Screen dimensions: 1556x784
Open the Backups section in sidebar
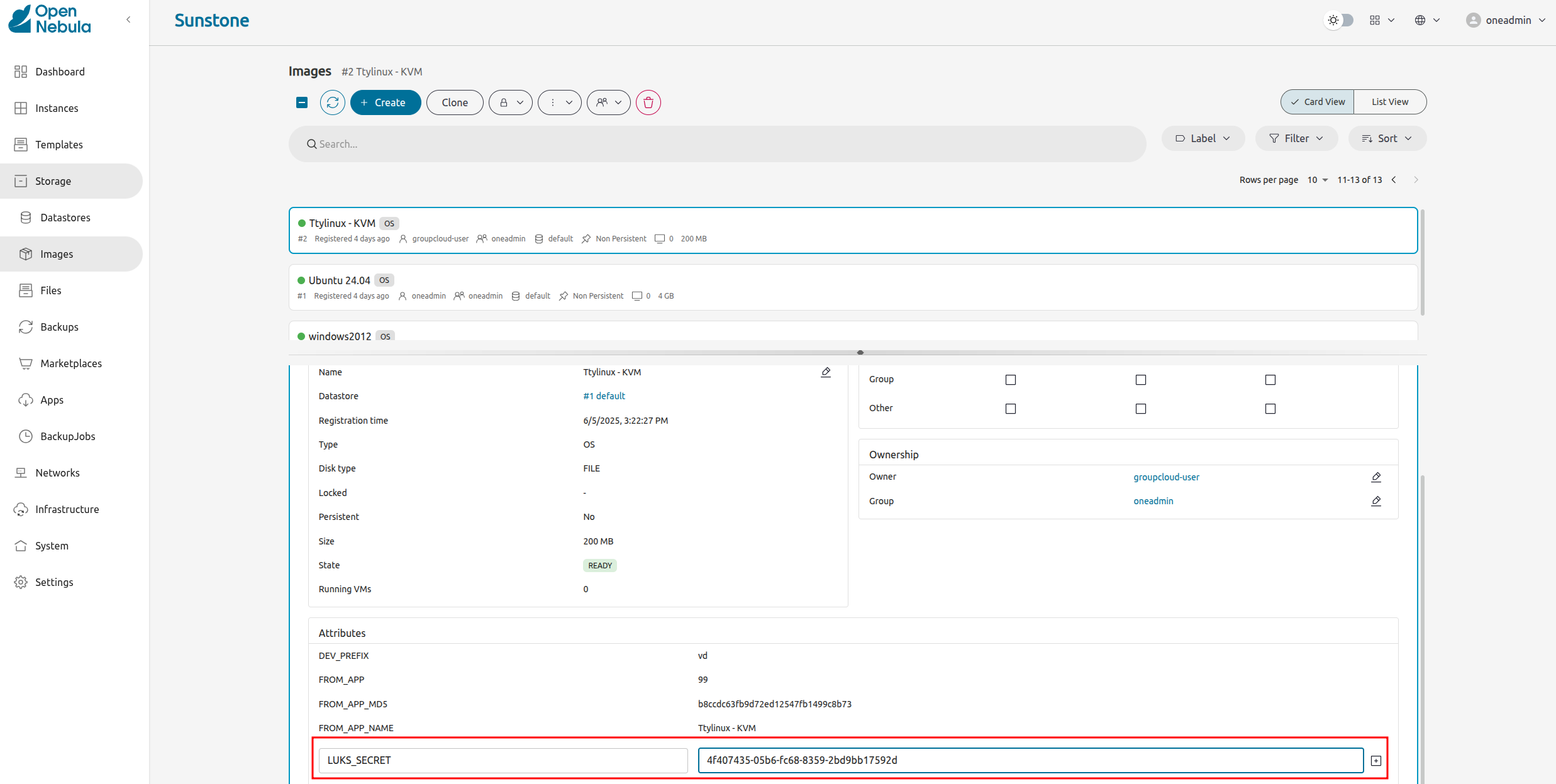(59, 327)
